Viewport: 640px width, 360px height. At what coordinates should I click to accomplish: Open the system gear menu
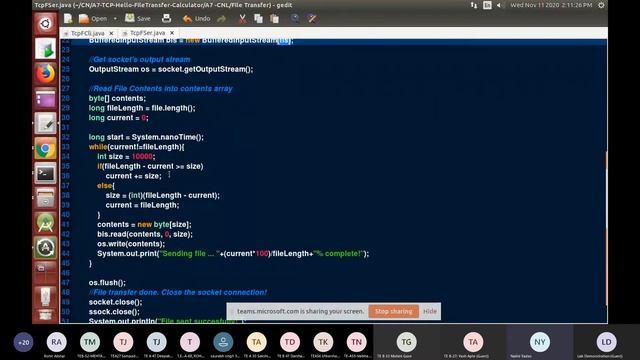601,5
